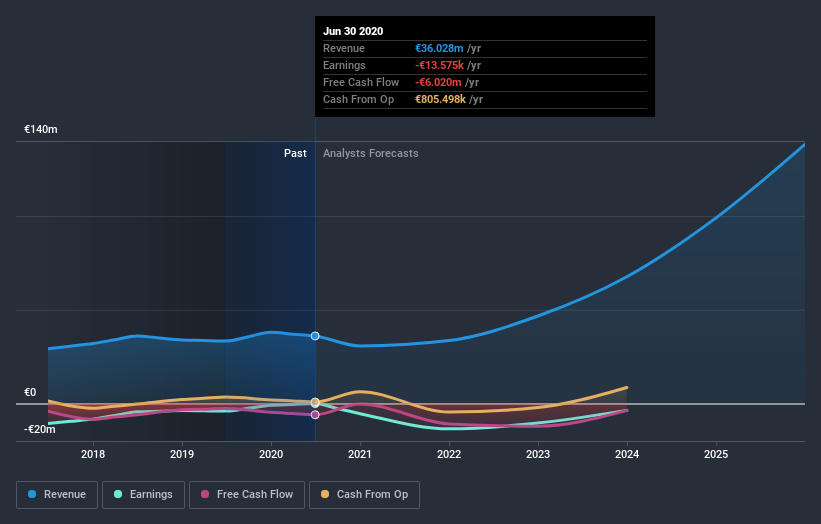Click the Revenue row label in tooltip

(x=343, y=48)
